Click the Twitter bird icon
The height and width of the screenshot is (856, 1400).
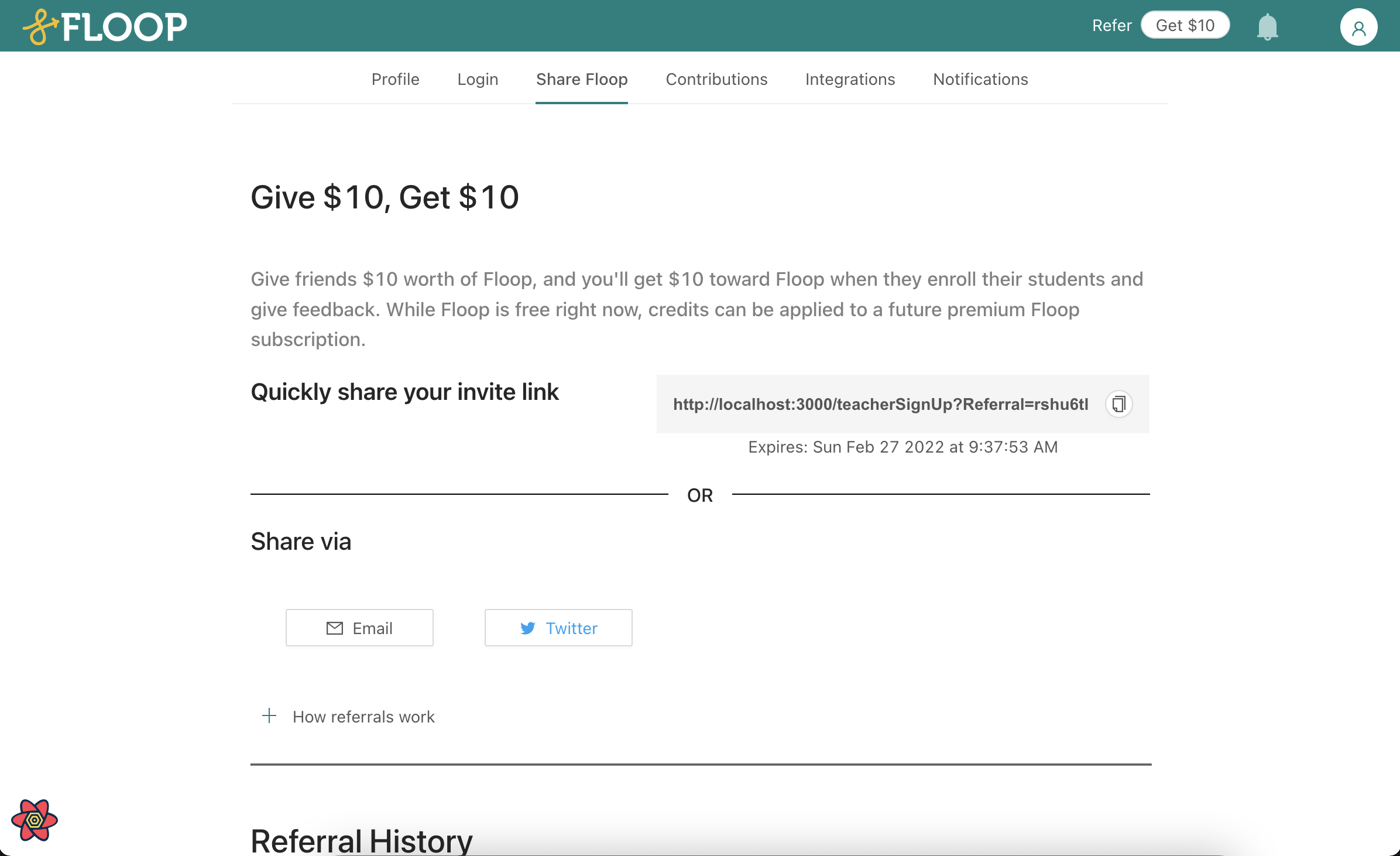point(528,628)
